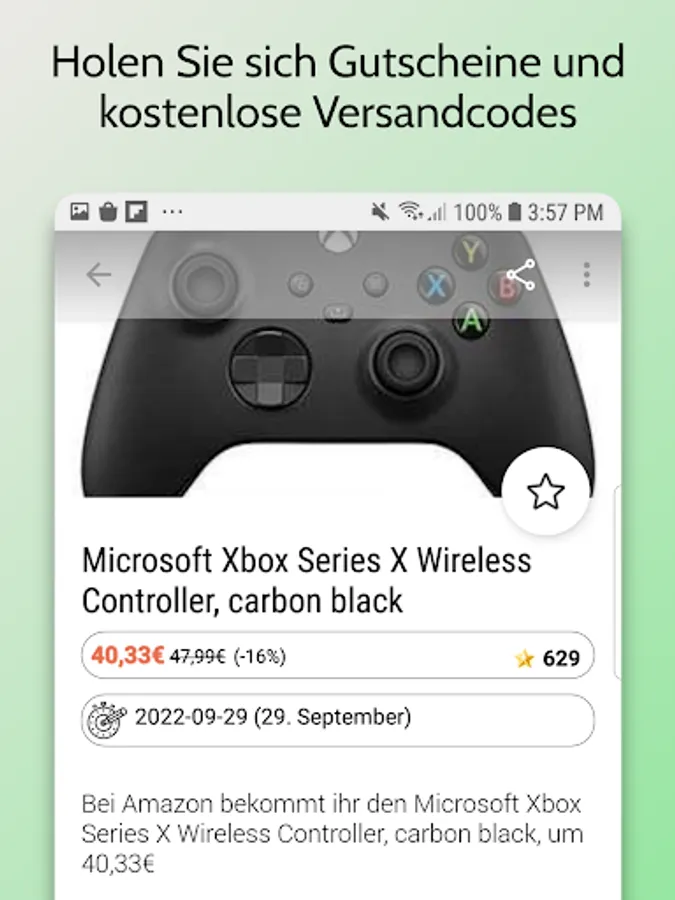Viewport: 675px width, 900px height.
Task: Tap the Wi-Fi signal status icon
Action: point(410,212)
